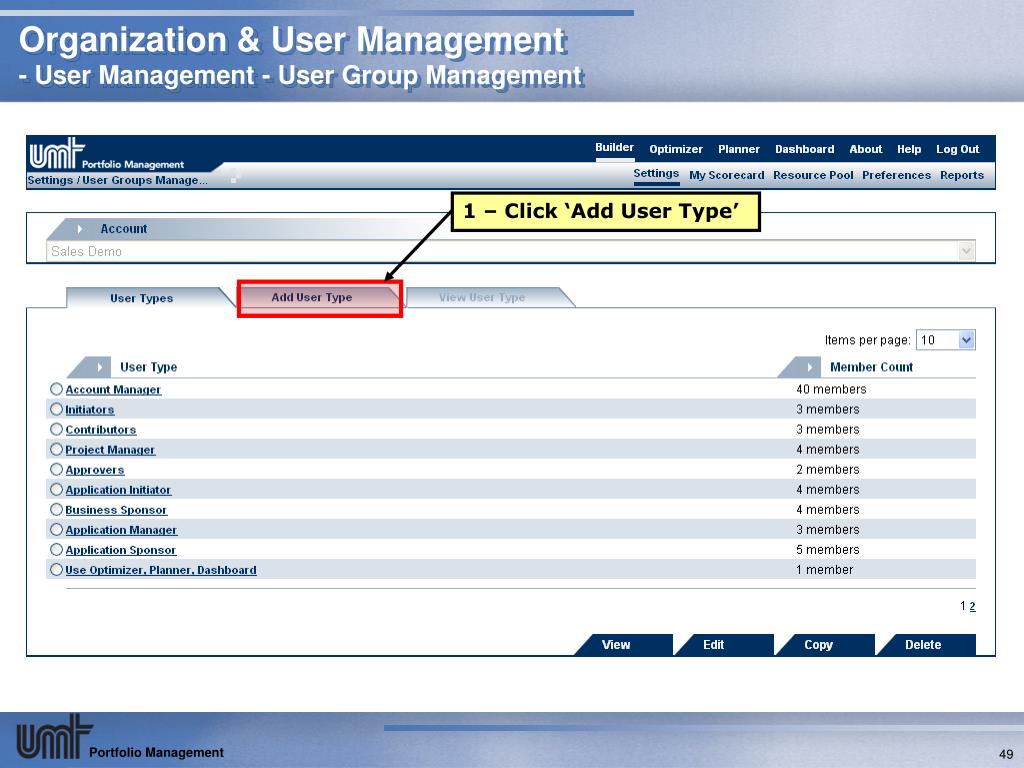
Task: Click the arrow icon beside Member Count header
Action: [x=810, y=367]
